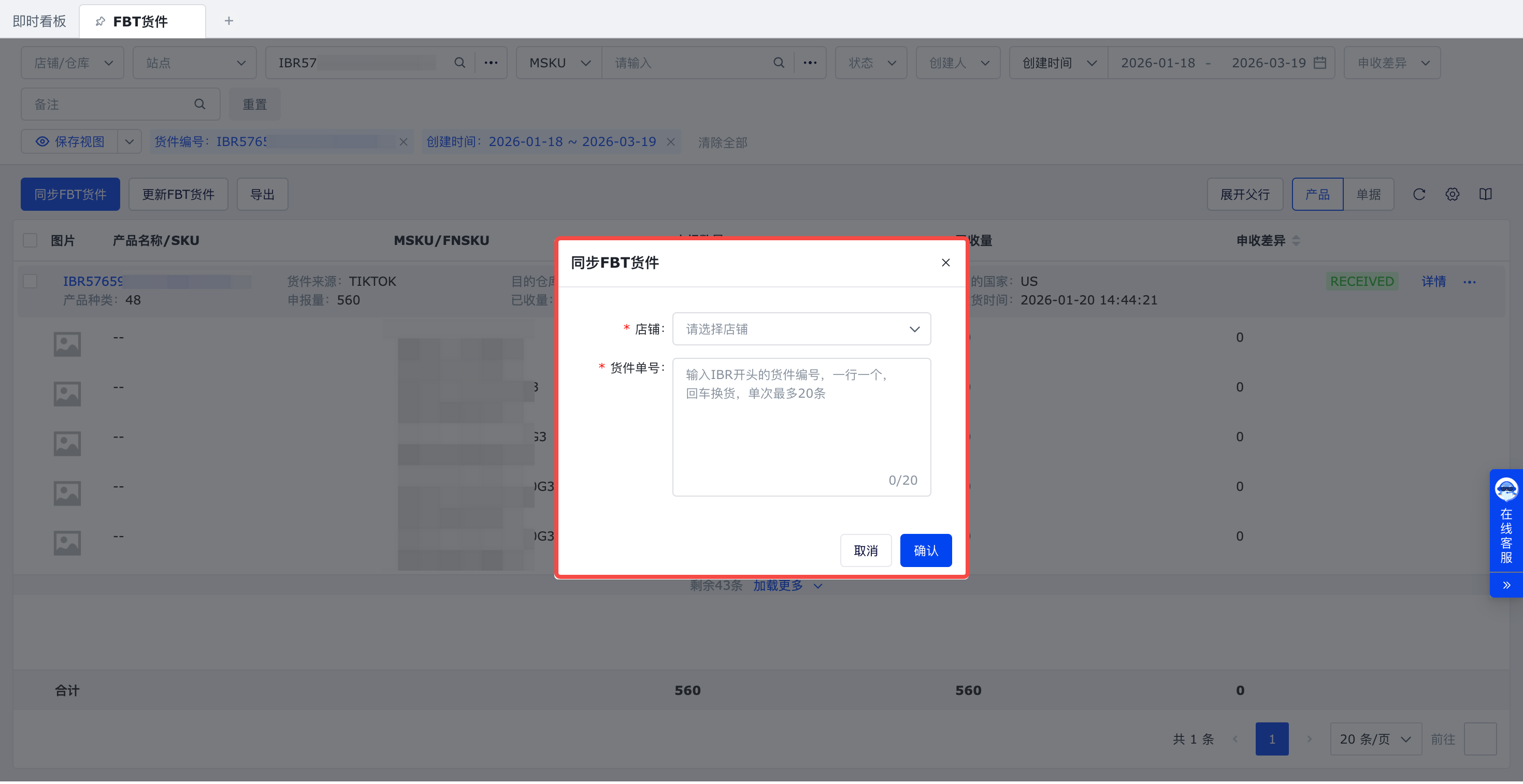Close the 同步FBT货件 dialog

coord(945,263)
